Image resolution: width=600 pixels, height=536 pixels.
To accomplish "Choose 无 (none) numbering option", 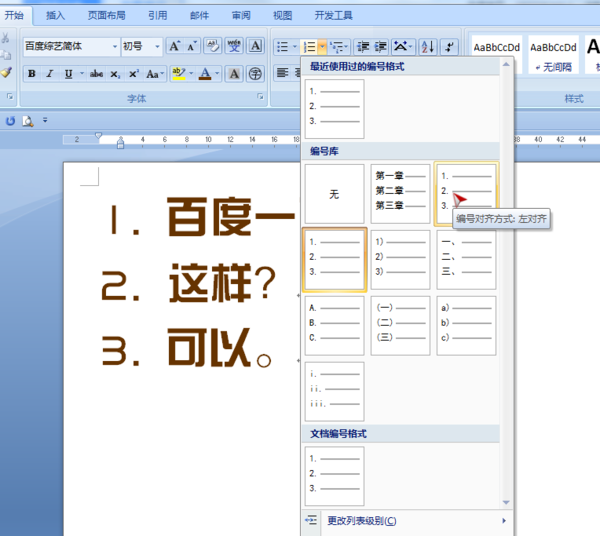I will point(334,194).
